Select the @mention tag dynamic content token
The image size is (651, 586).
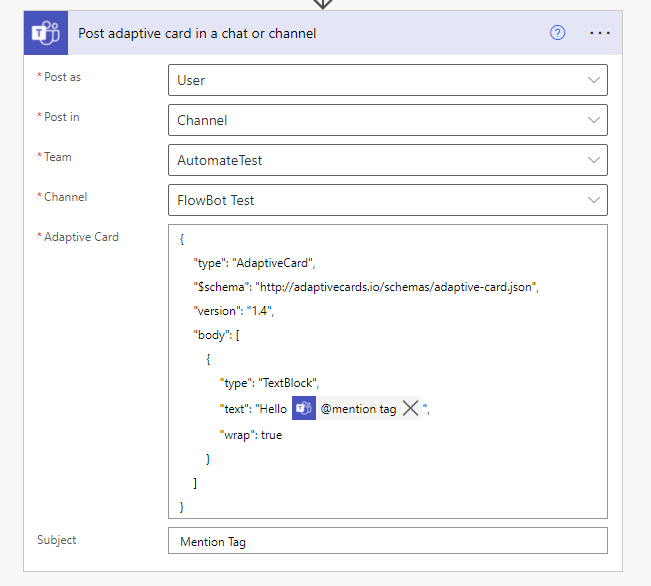point(358,409)
